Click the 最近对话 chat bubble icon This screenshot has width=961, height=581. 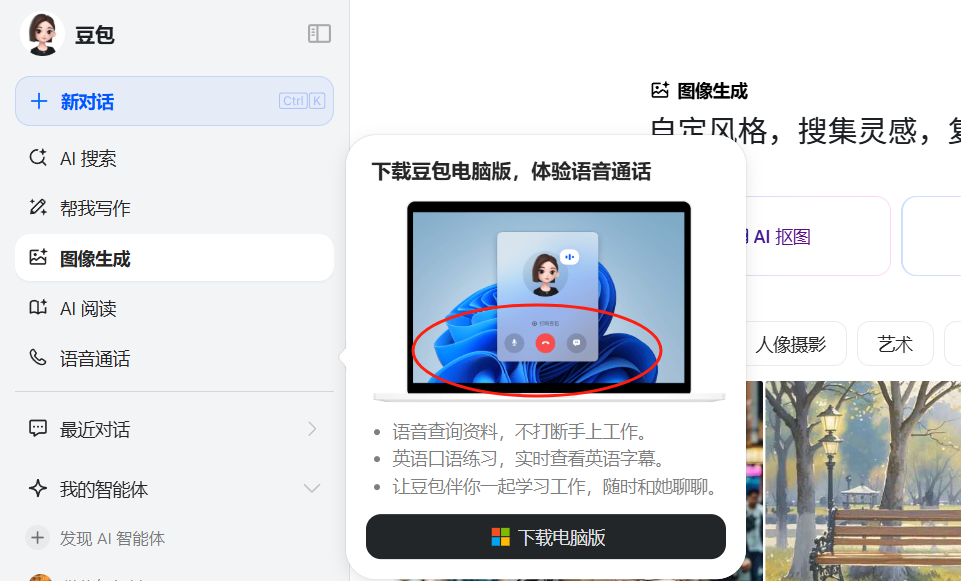[x=38, y=428]
